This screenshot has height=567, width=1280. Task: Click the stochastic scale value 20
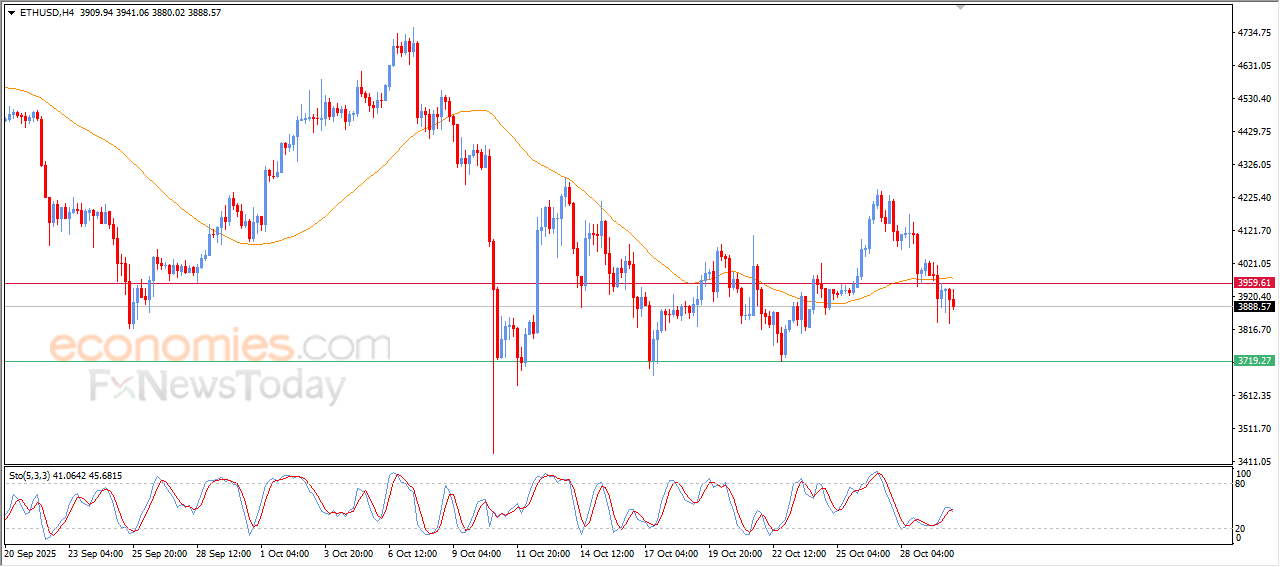(x=1241, y=528)
